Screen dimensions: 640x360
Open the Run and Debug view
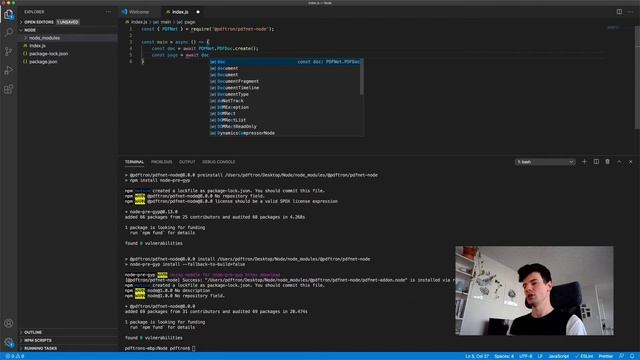[9, 70]
